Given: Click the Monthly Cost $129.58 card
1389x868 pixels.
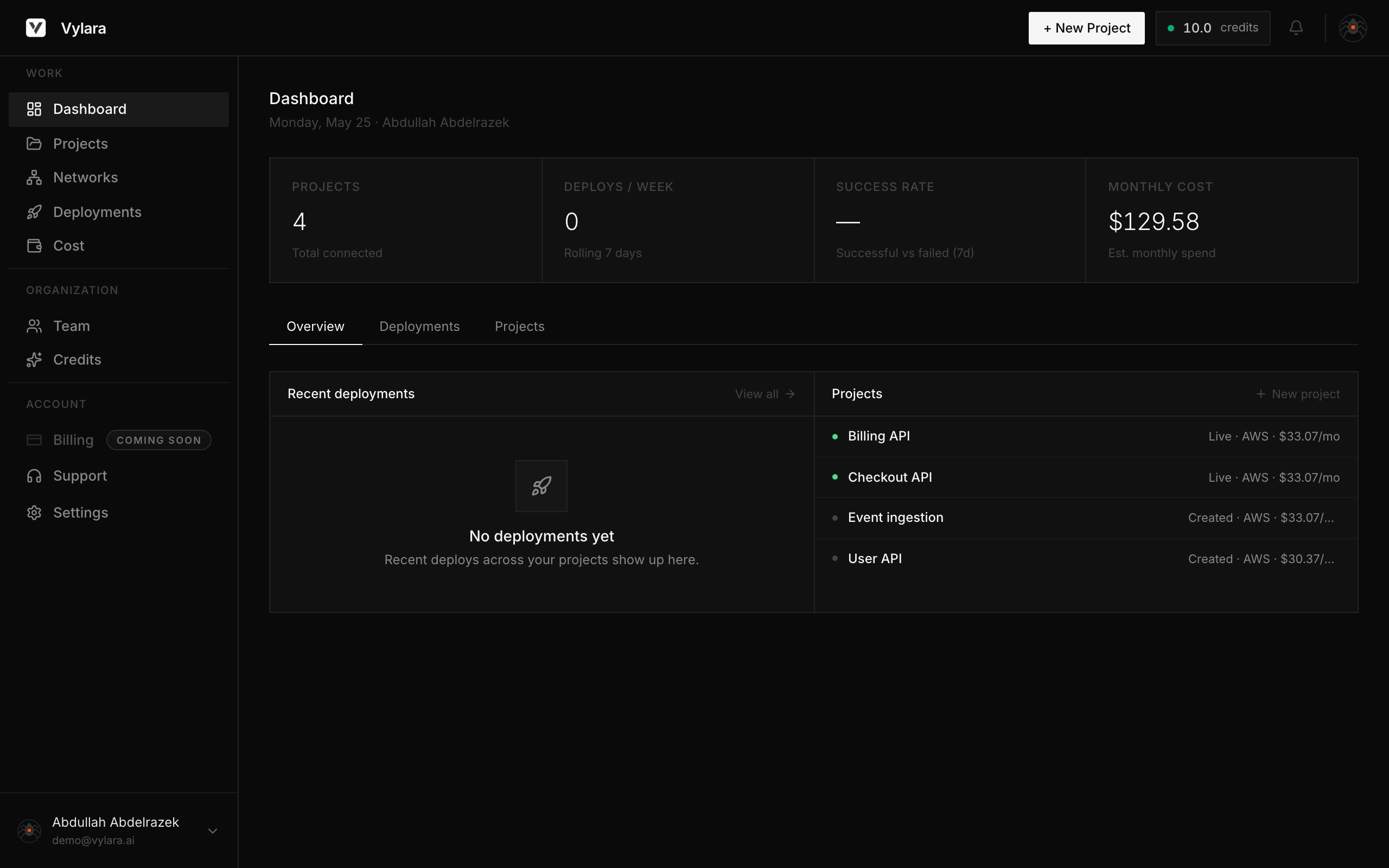Looking at the screenshot, I should tap(1222, 220).
